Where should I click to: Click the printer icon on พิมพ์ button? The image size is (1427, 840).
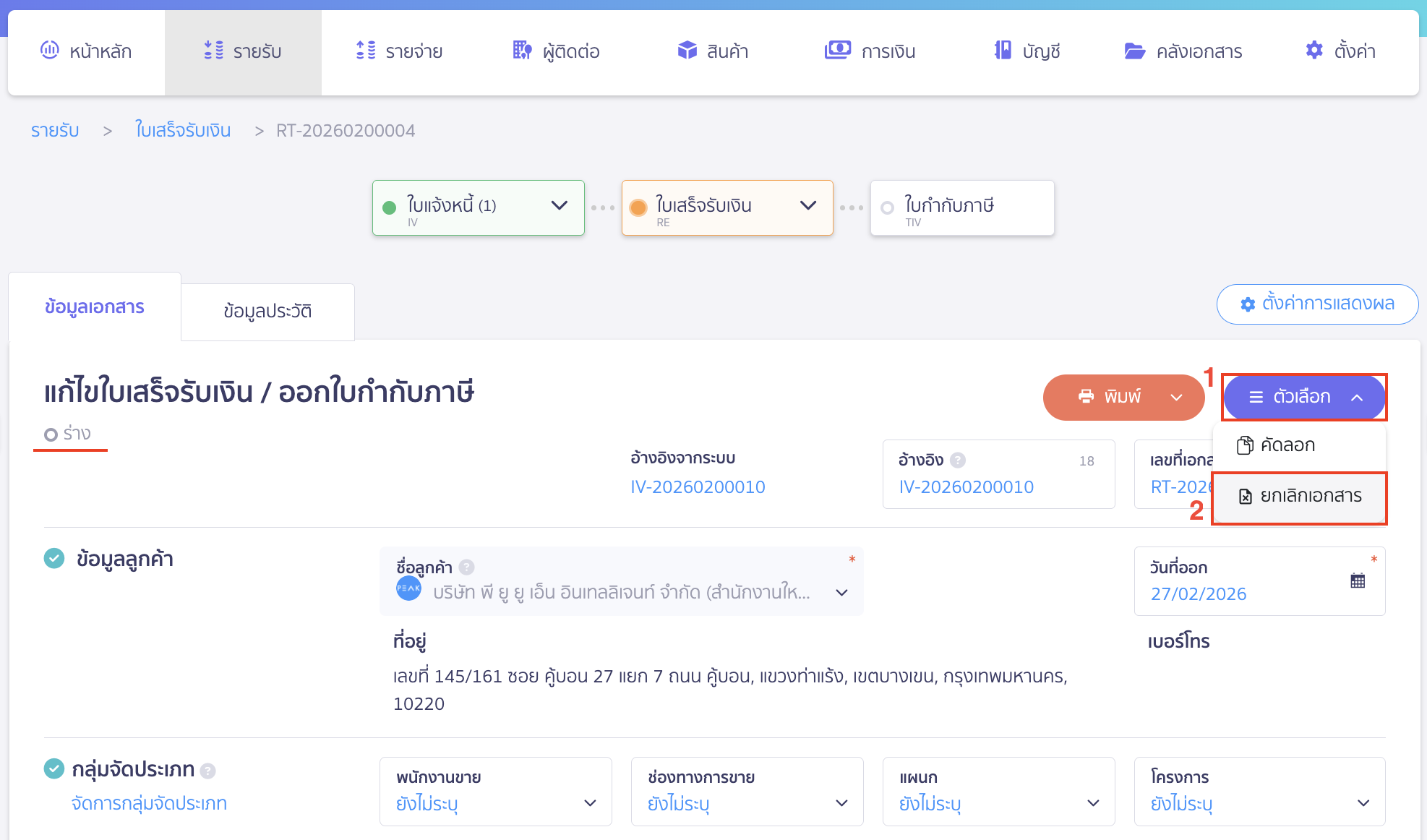[1086, 396]
